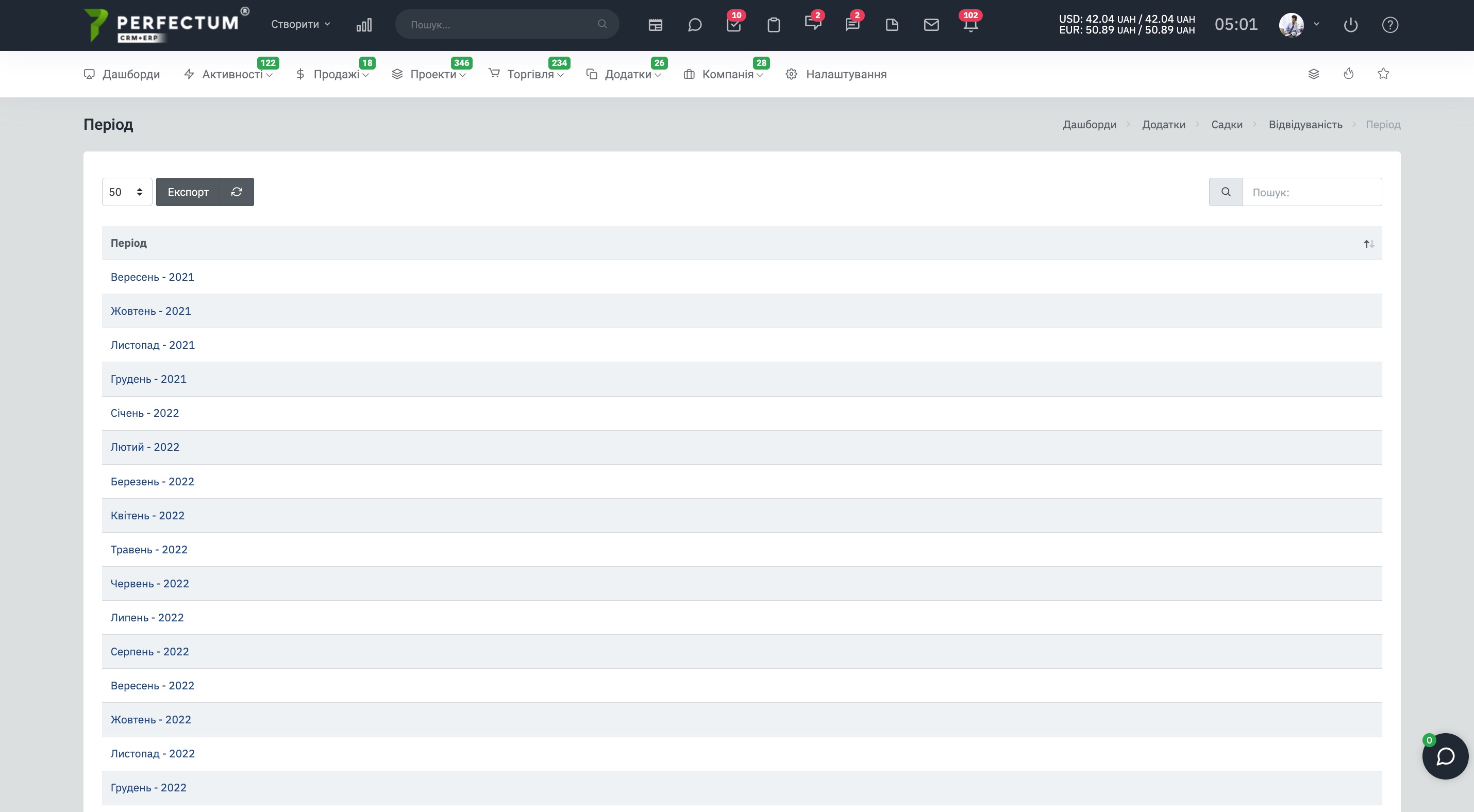
Task: Open notifications bell with badge 102
Action: [970, 25]
